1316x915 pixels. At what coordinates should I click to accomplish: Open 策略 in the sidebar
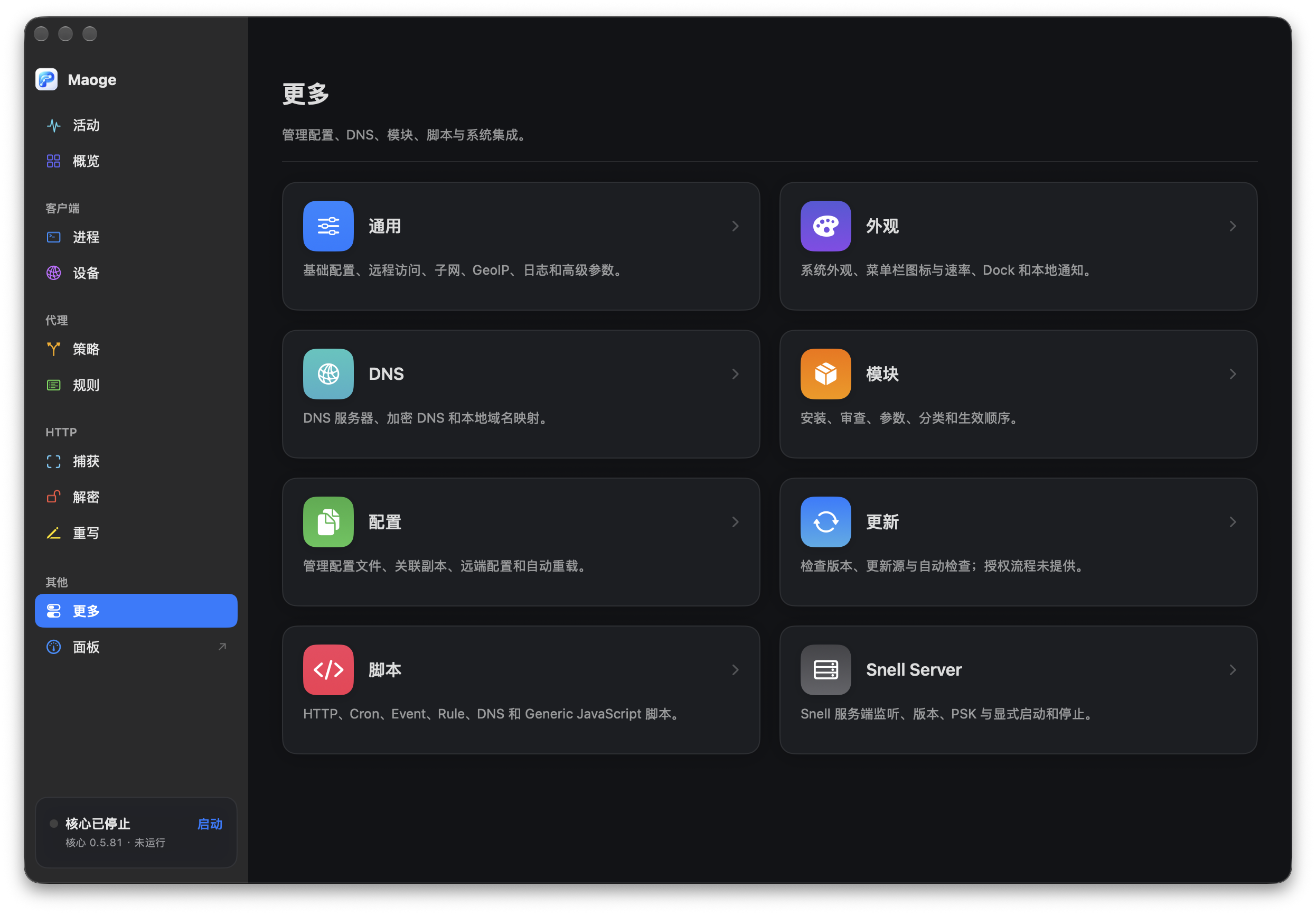tap(136, 349)
